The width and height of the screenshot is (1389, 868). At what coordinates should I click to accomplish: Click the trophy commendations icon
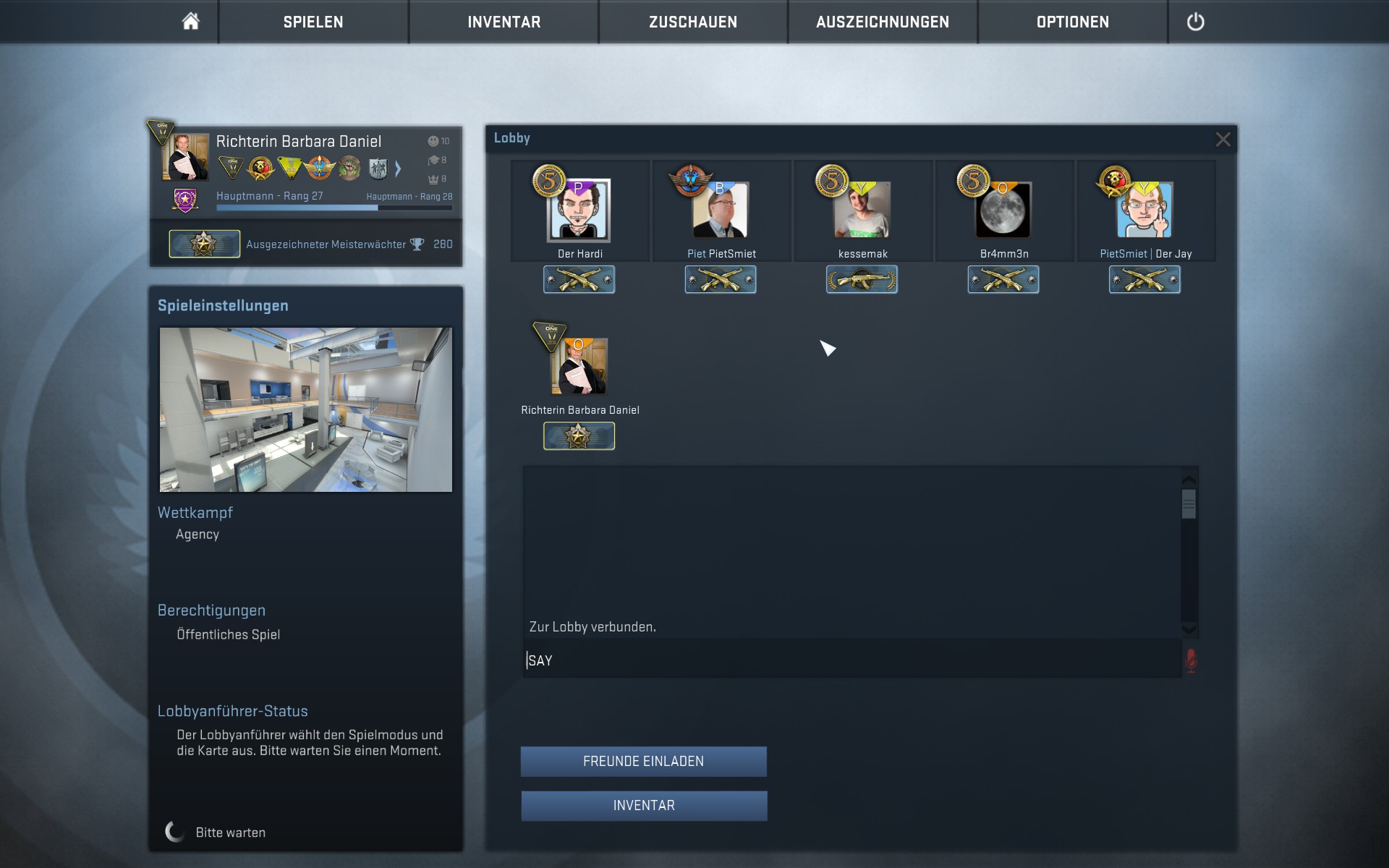click(417, 244)
